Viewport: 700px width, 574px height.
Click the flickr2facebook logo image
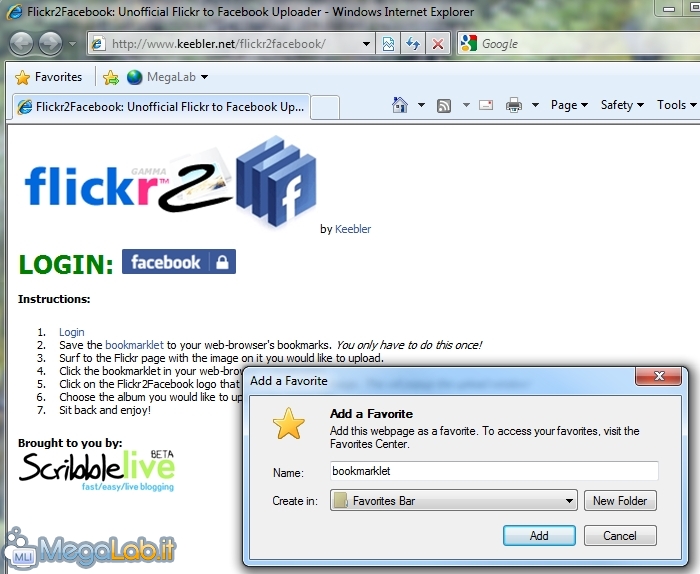coord(171,182)
